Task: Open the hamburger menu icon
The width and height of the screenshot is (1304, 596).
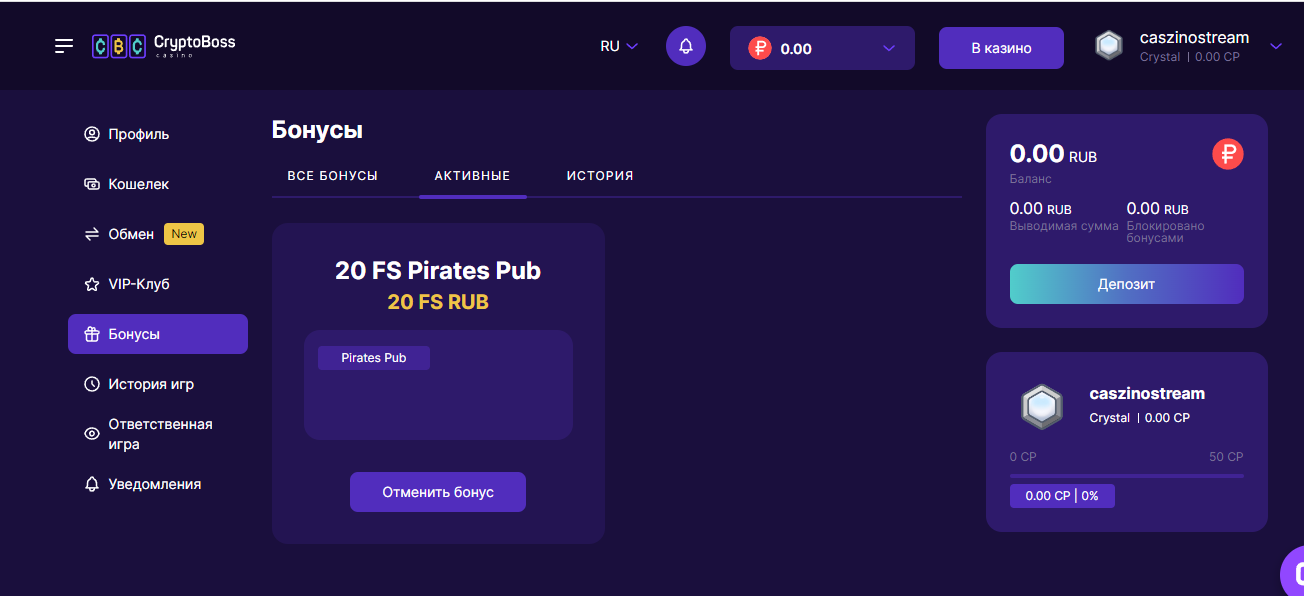Action: [64, 46]
